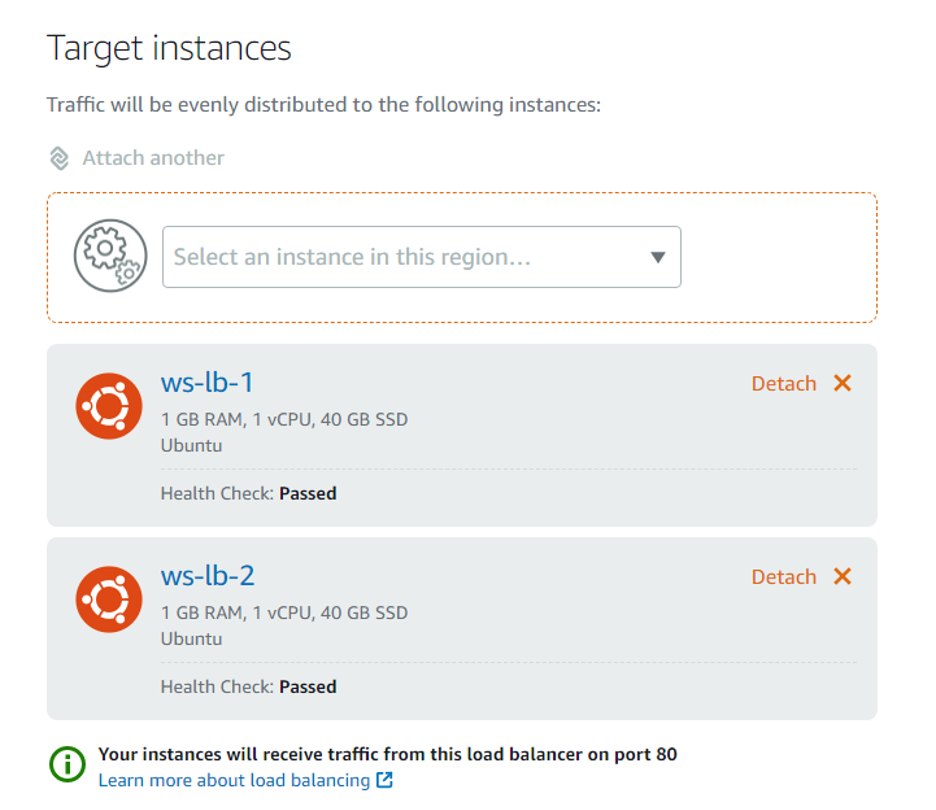Click Learn more about load balancing
The image size is (936, 810).
235,780
